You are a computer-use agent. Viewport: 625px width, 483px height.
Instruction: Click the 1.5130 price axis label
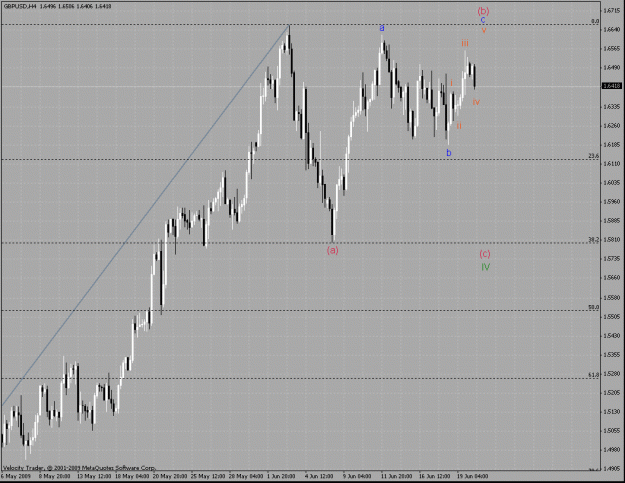[x=612, y=412]
